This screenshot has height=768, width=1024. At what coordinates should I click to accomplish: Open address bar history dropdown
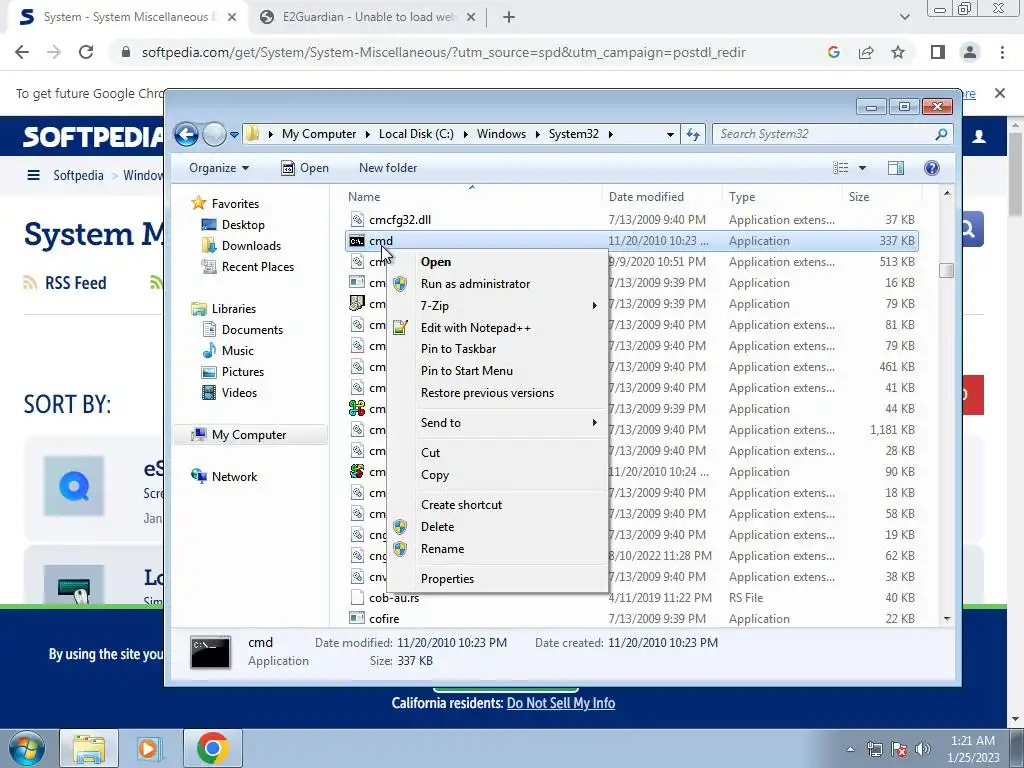pos(670,135)
